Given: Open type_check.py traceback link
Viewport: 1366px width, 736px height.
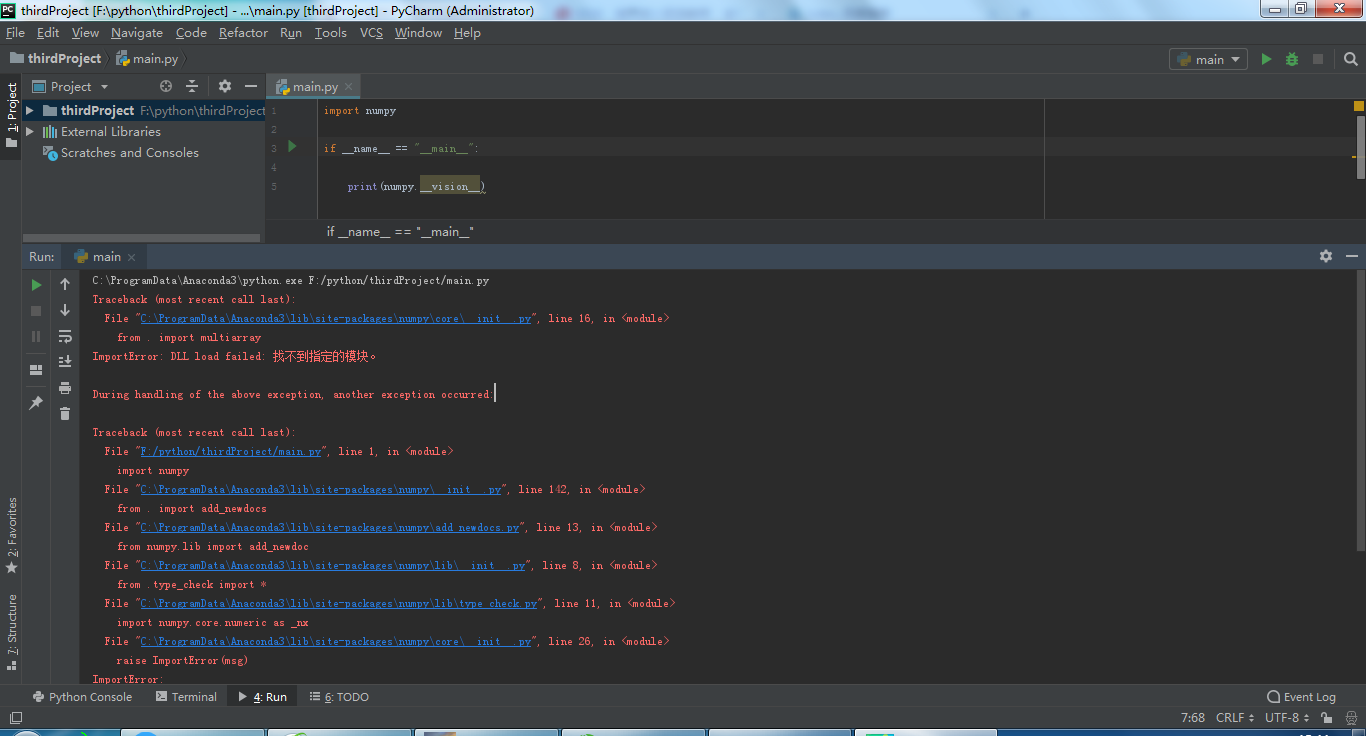Looking at the screenshot, I should 340,603.
